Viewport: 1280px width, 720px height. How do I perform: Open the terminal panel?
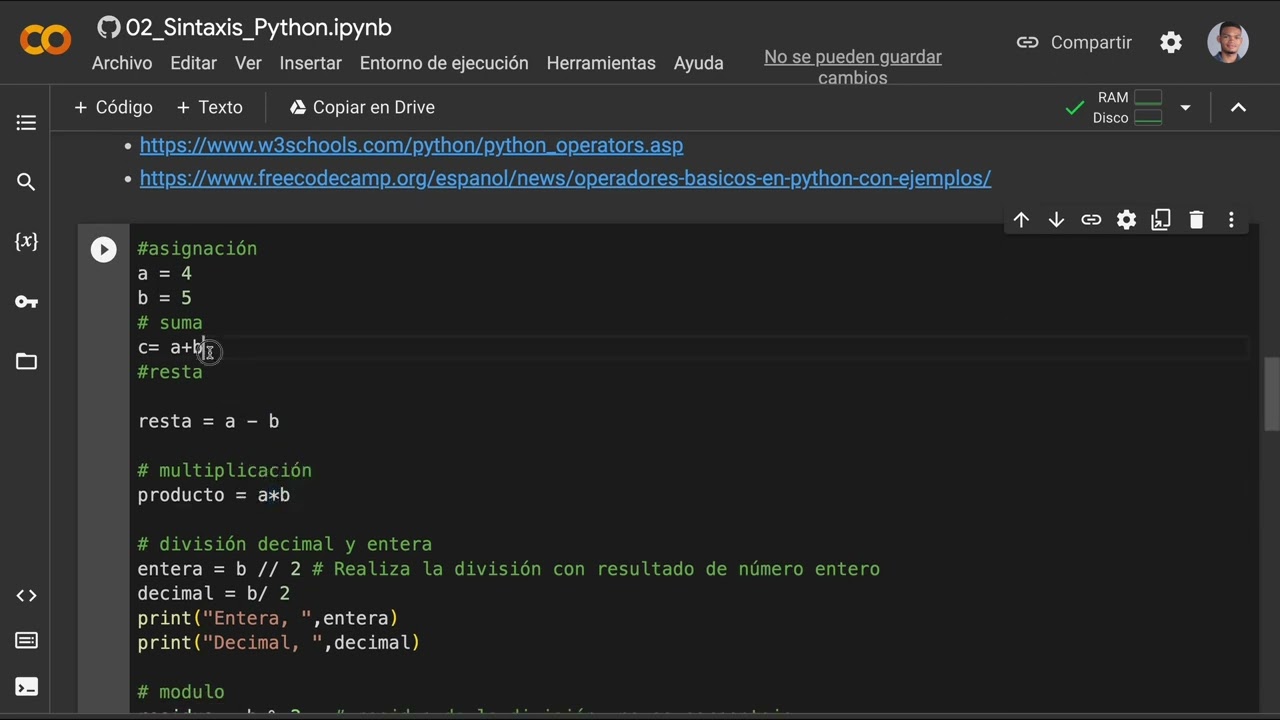(x=26, y=687)
